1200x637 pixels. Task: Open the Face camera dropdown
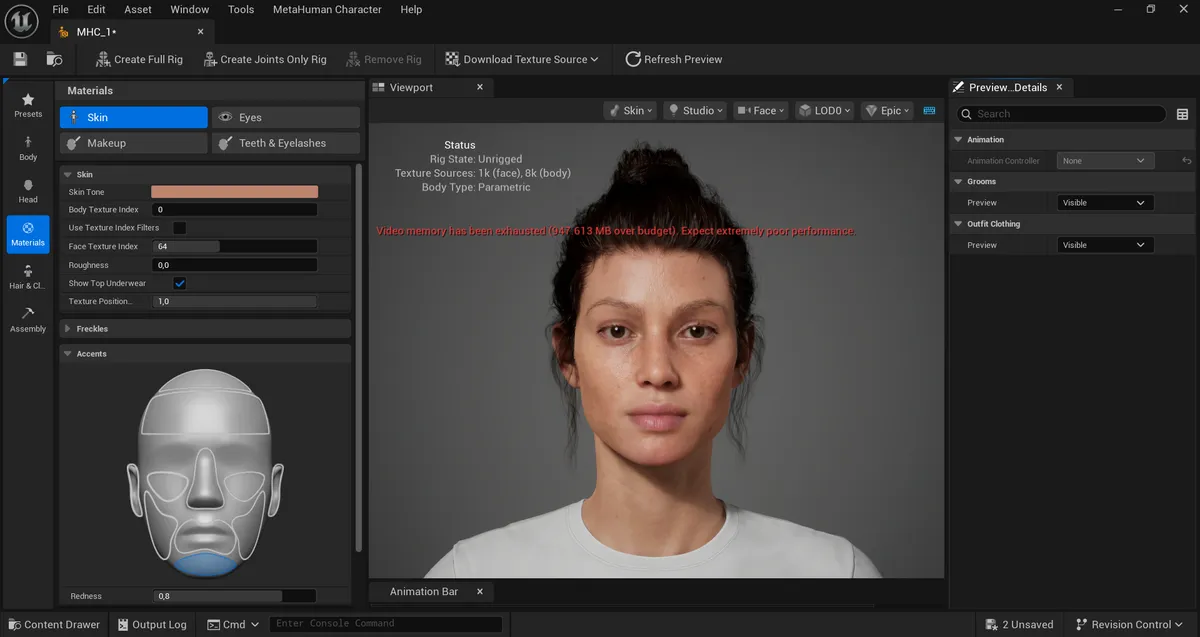coord(761,110)
